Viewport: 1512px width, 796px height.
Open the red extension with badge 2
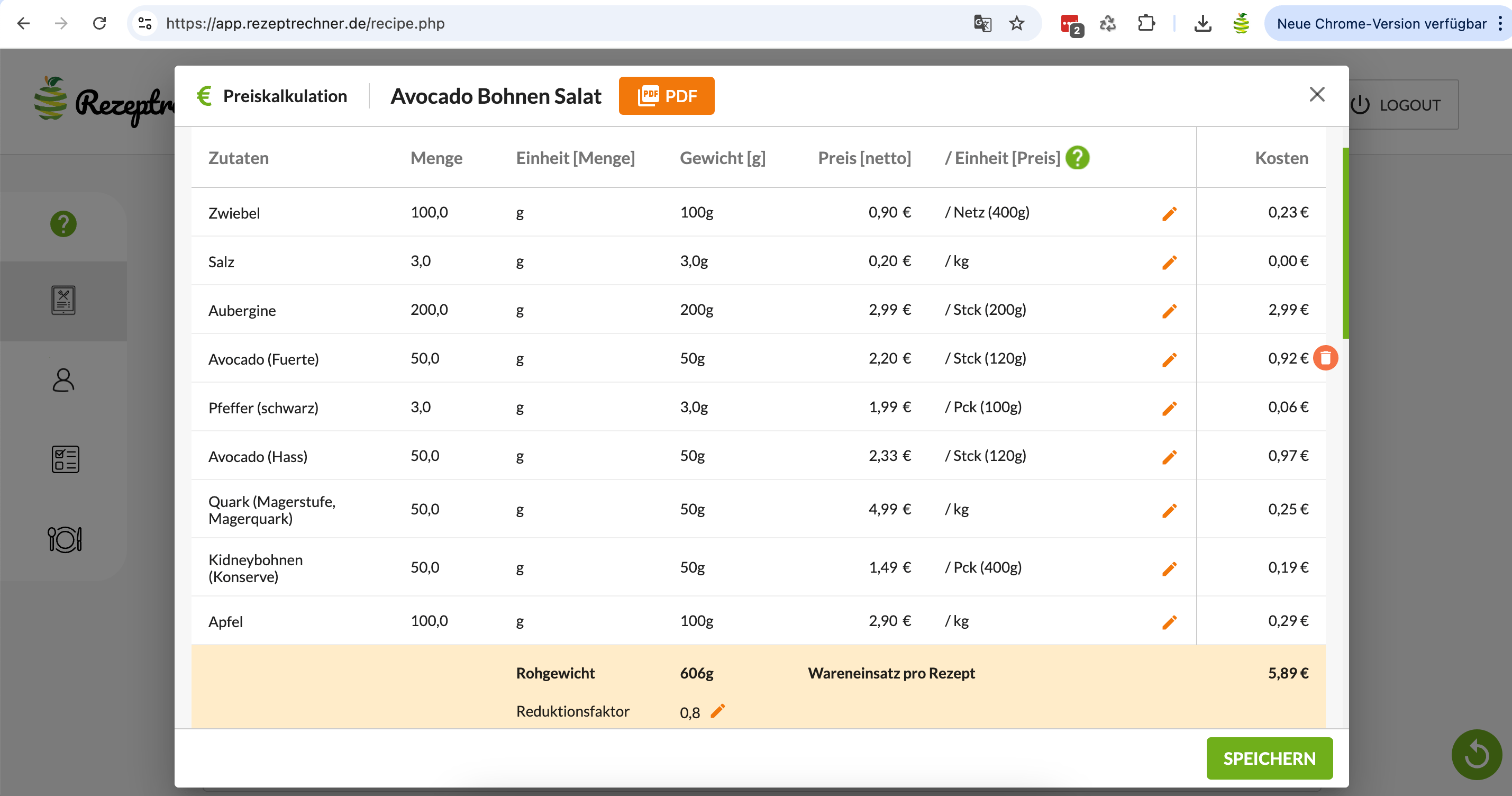tap(1071, 25)
